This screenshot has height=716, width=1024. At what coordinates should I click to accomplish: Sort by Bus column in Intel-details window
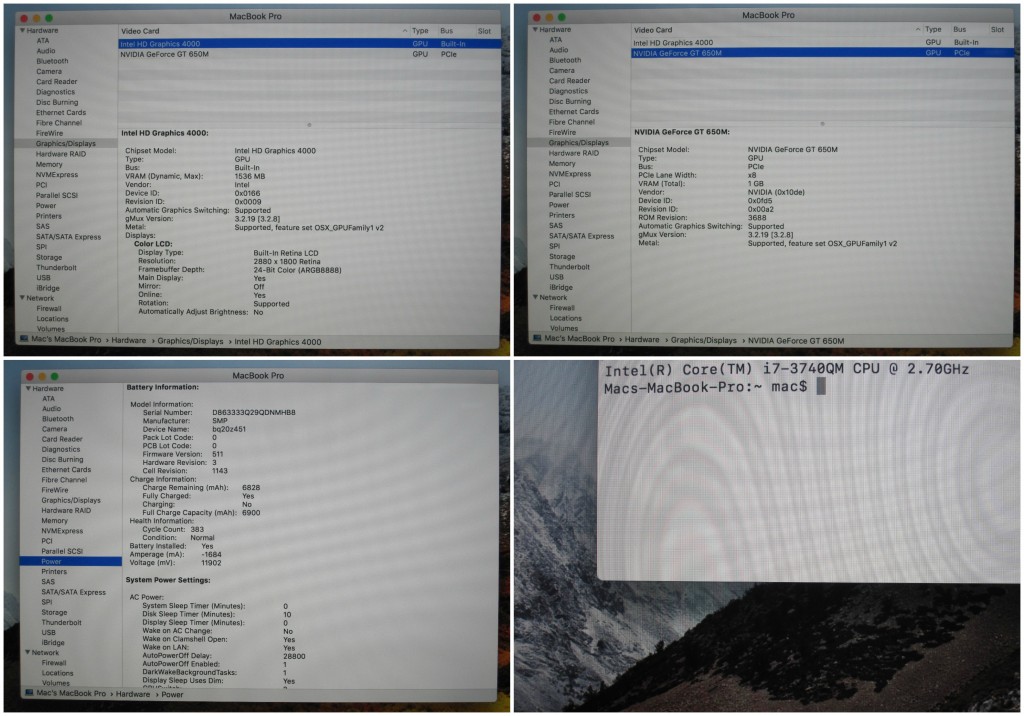[447, 31]
